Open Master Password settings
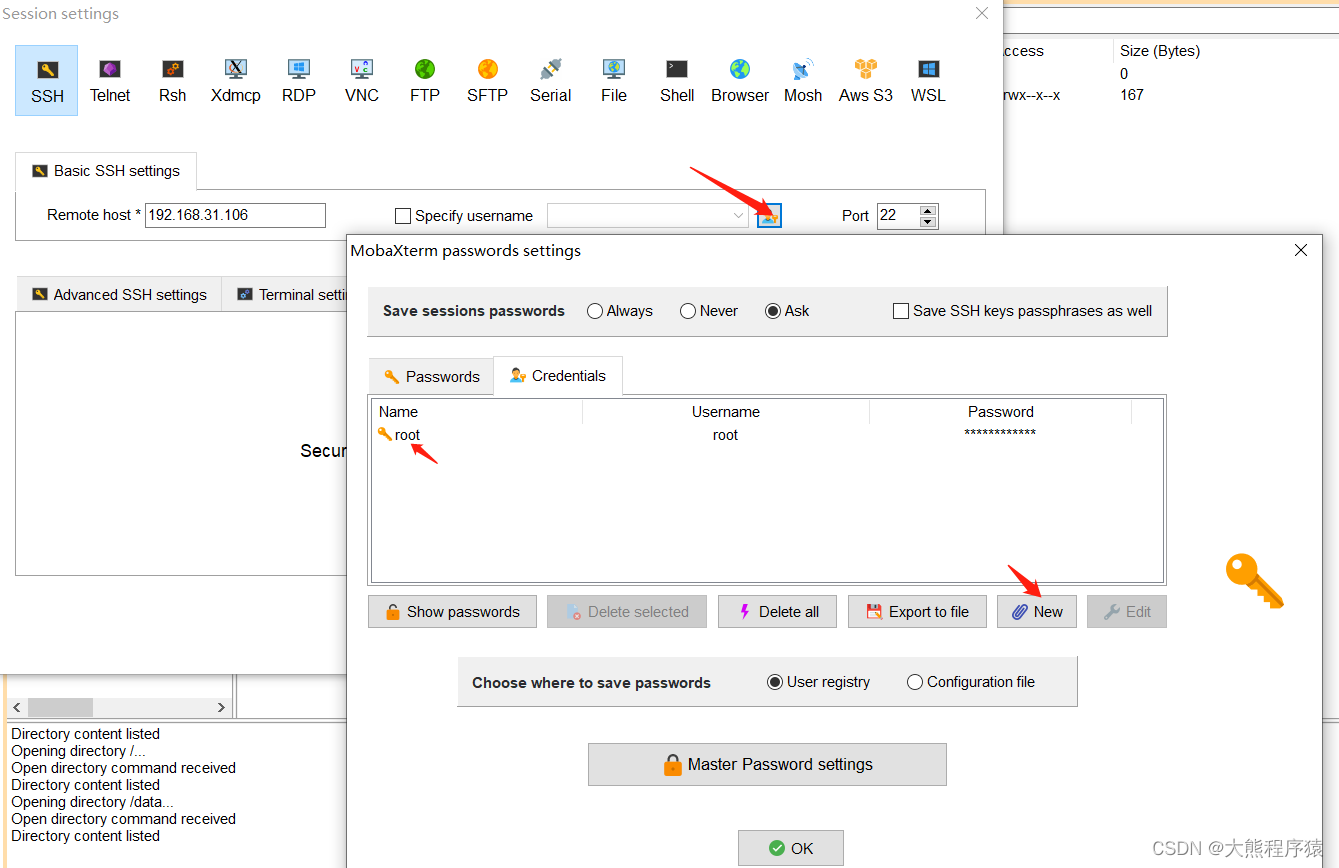 click(767, 764)
